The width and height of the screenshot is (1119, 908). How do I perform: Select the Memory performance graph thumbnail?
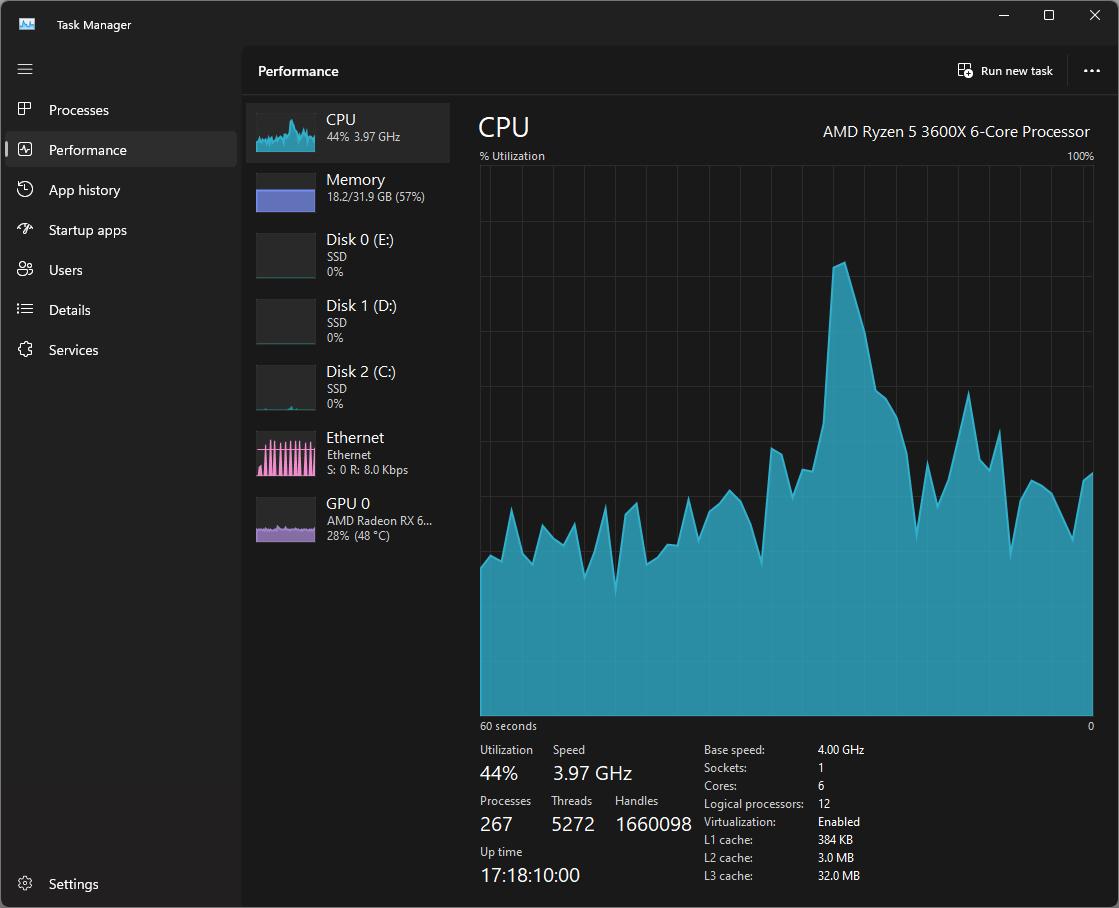tap(285, 192)
